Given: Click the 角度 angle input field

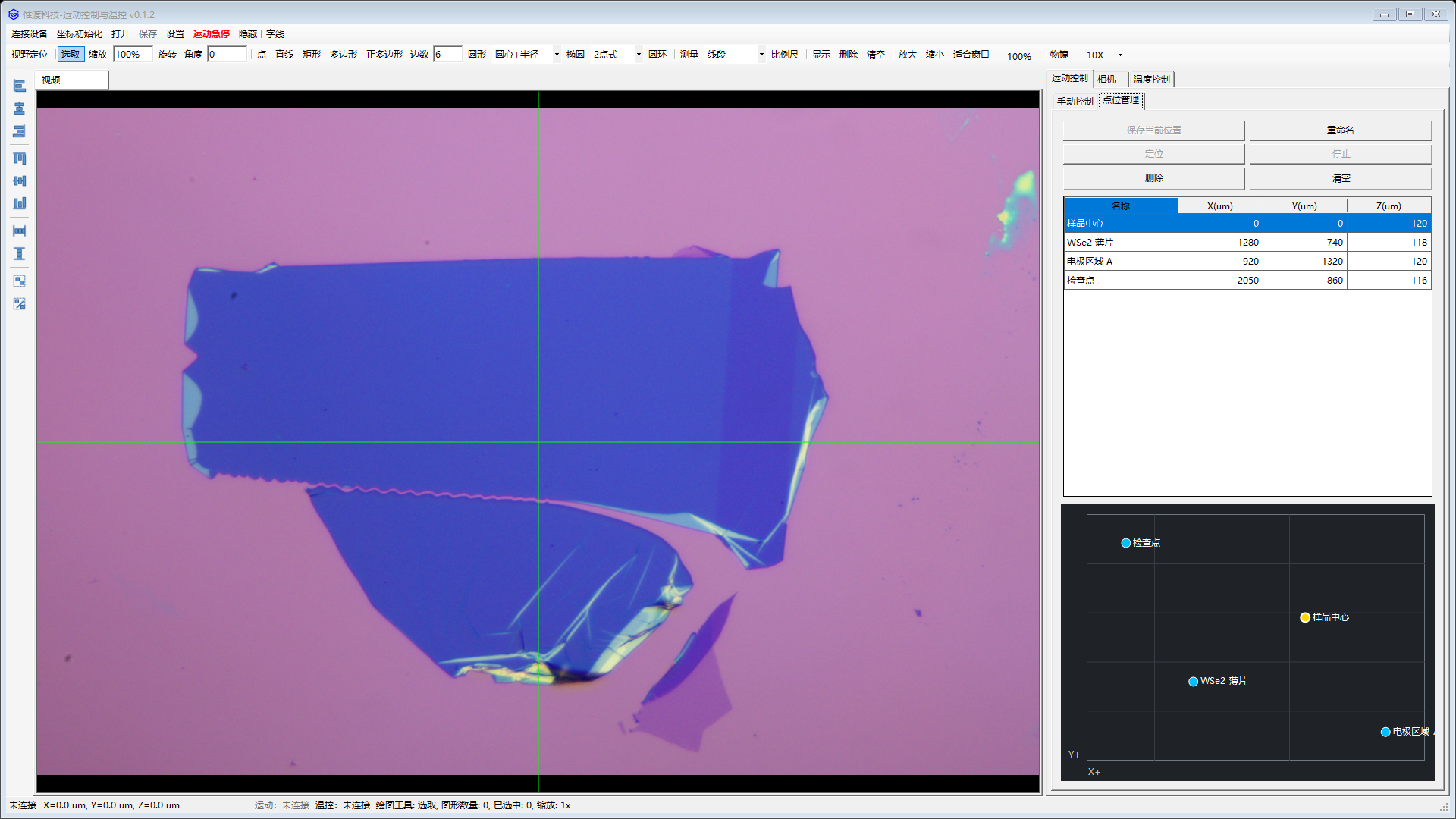Looking at the screenshot, I should pos(227,55).
